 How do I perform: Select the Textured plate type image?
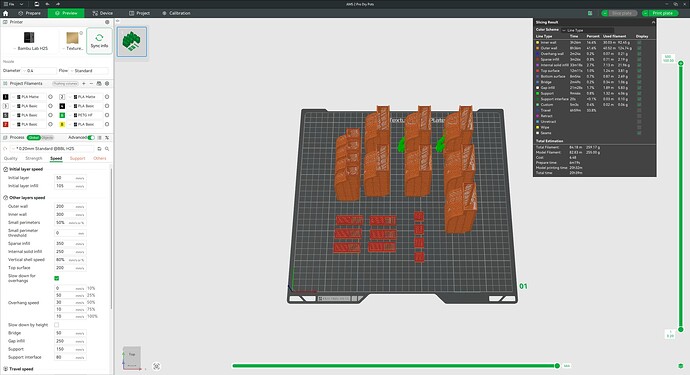pos(73,38)
